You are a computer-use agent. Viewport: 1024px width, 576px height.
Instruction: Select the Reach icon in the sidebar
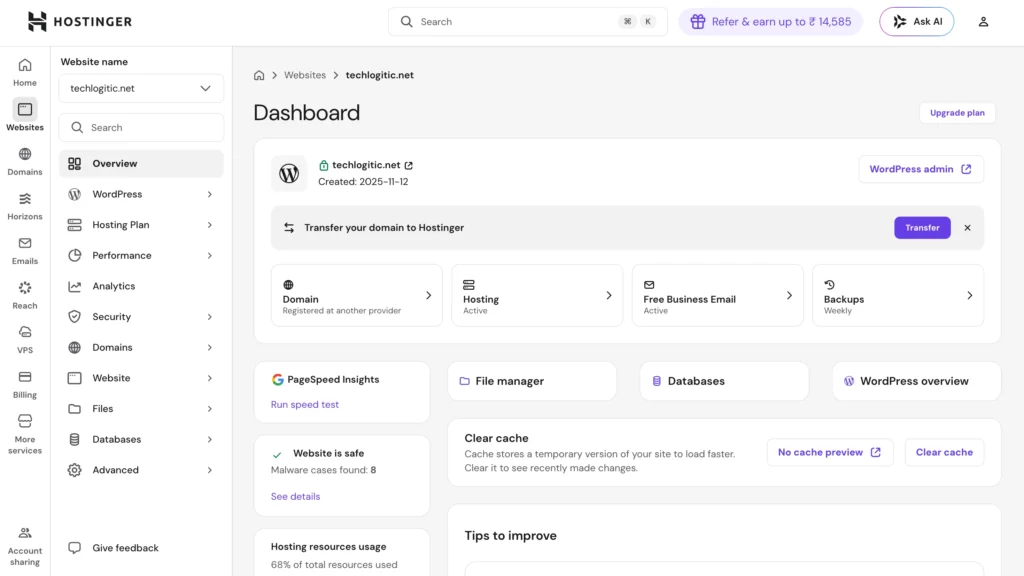coord(24,294)
